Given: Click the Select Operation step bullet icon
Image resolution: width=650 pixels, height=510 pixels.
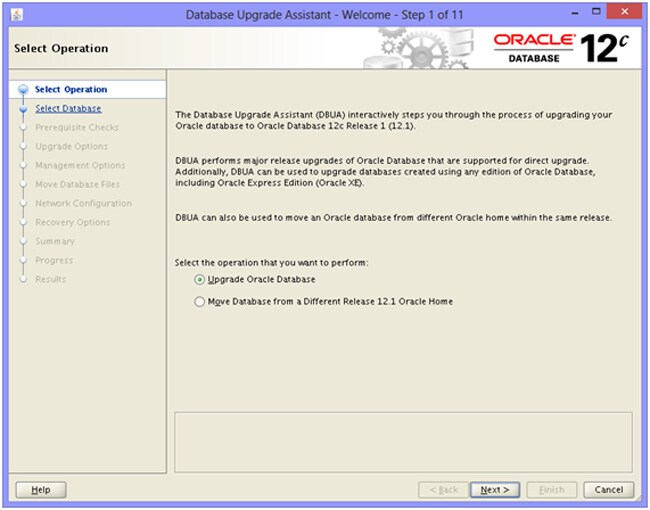Looking at the screenshot, I should point(23,90).
